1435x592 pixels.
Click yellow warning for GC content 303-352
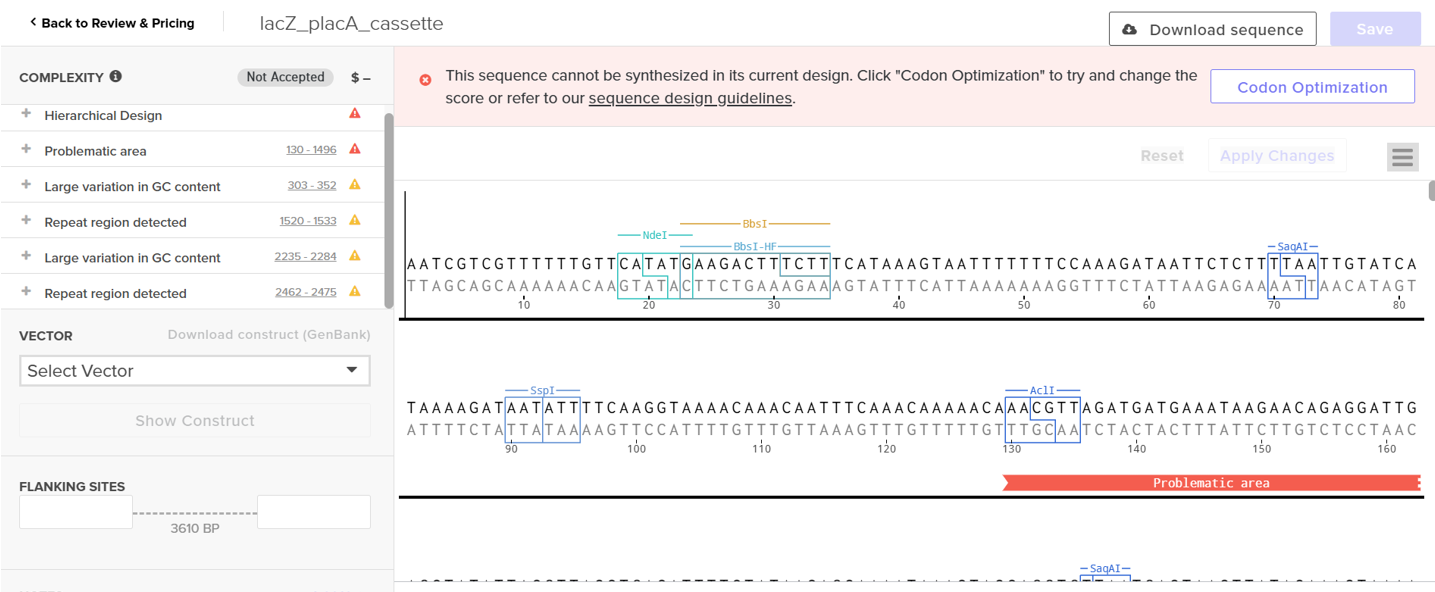tap(355, 185)
